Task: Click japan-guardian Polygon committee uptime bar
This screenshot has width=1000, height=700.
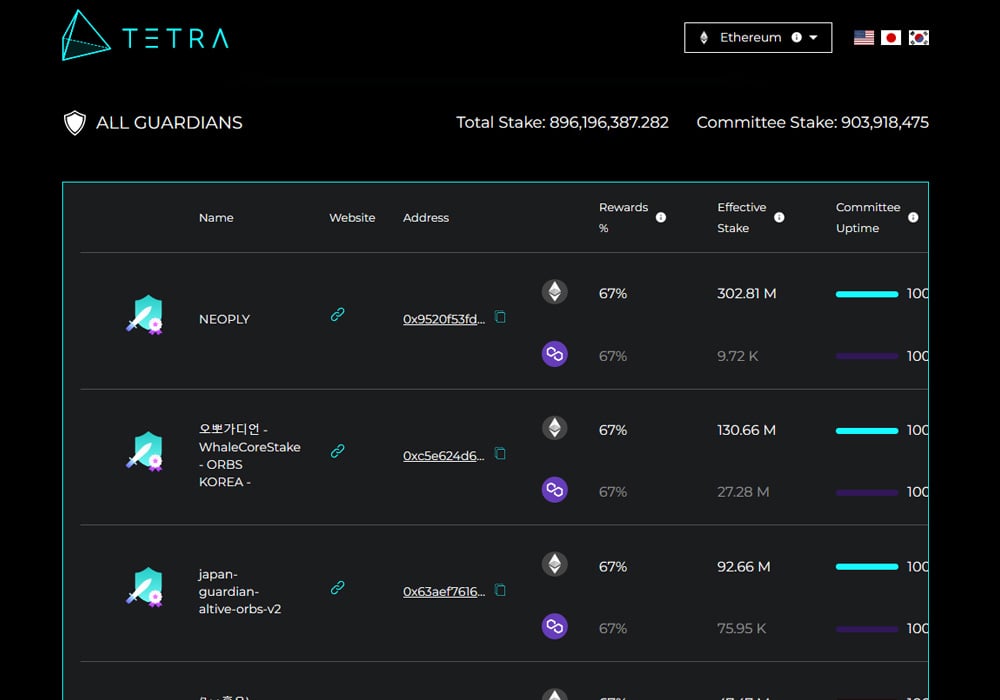Action: [867, 629]
